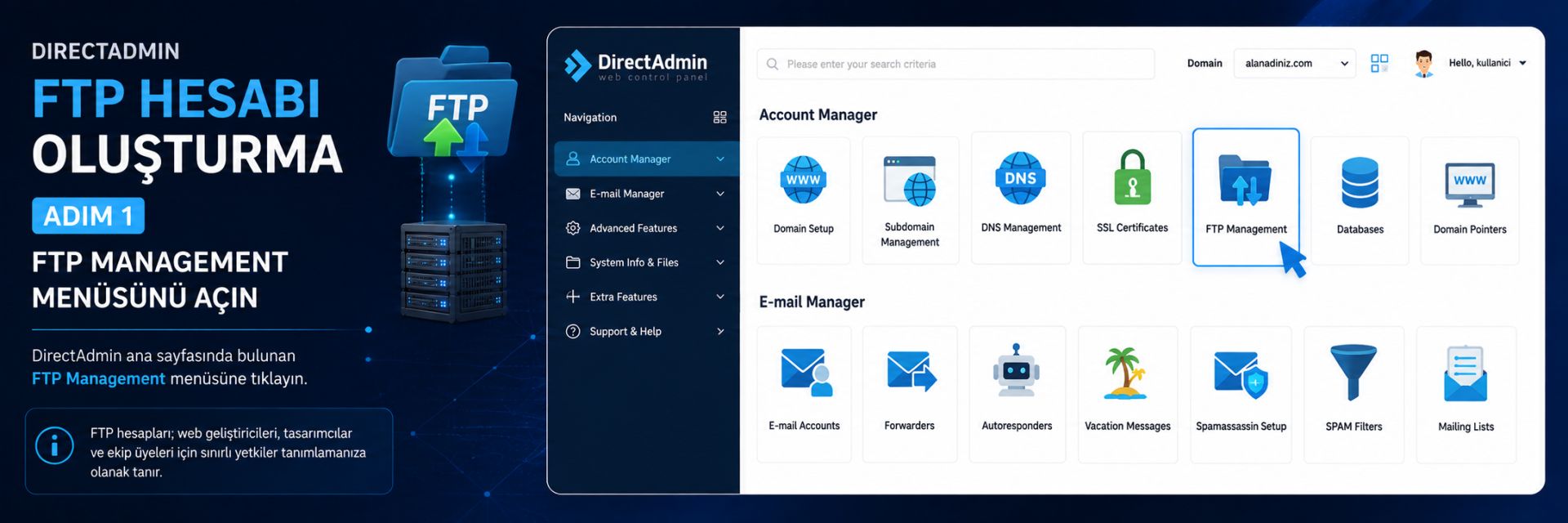Click the E-mail Manager section heading
Screen dimensions: 1568x523
[x=812, y=302]
